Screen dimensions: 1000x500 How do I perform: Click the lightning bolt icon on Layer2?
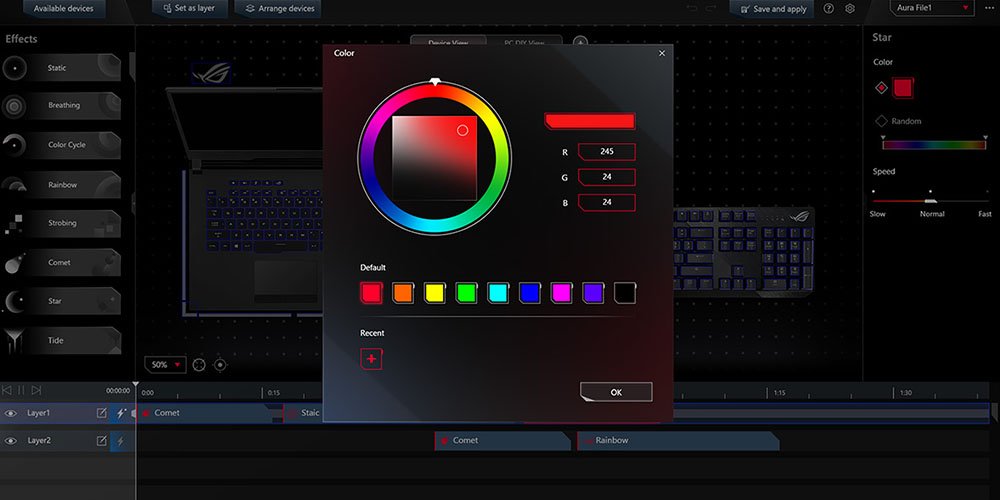tap(121, 441)
